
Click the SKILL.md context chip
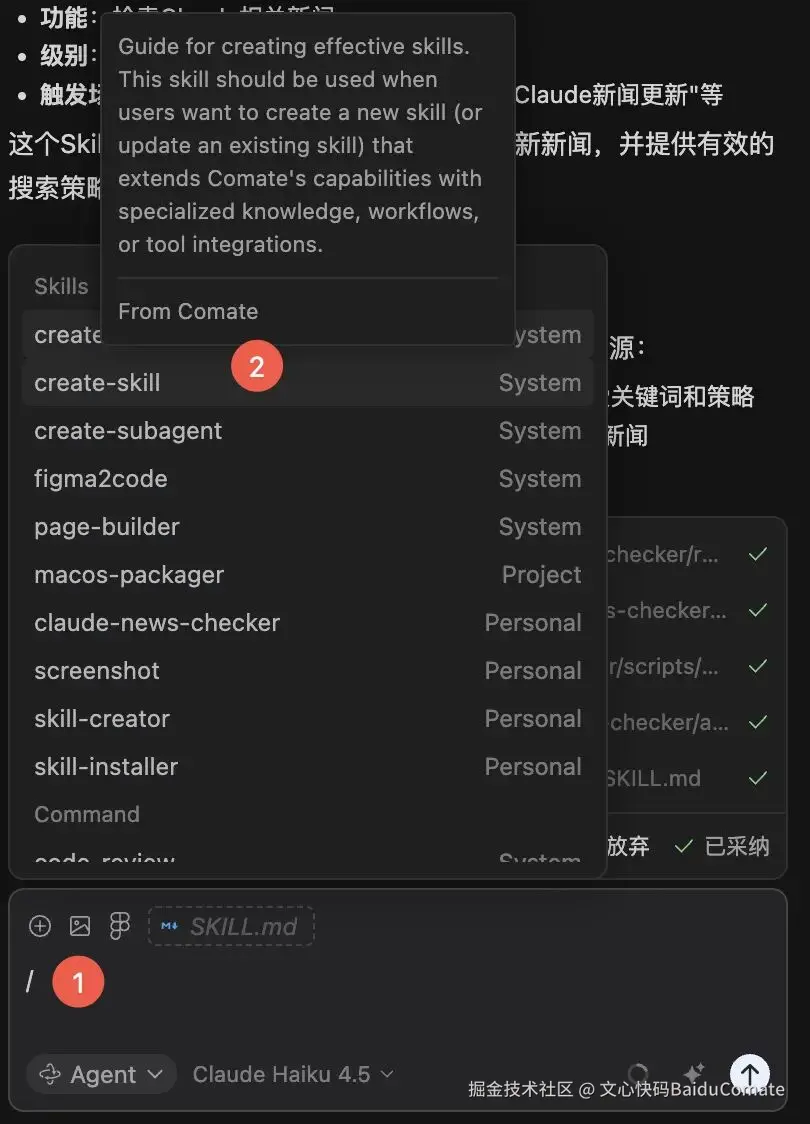pyautogui.click(x=231, y=926)
